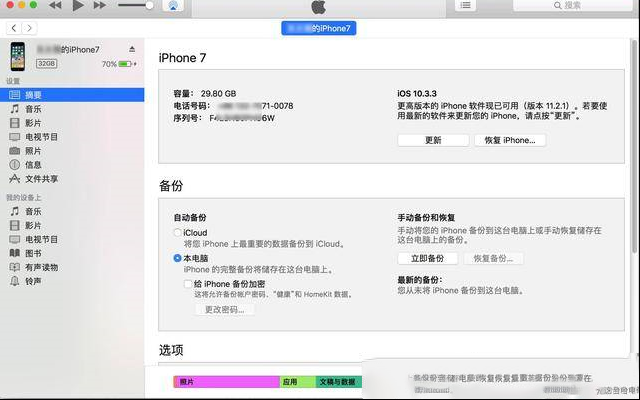This screenshot has height=400, width=640.
Task: Click the iPhone7 device button in top bar
Action: 318,28
